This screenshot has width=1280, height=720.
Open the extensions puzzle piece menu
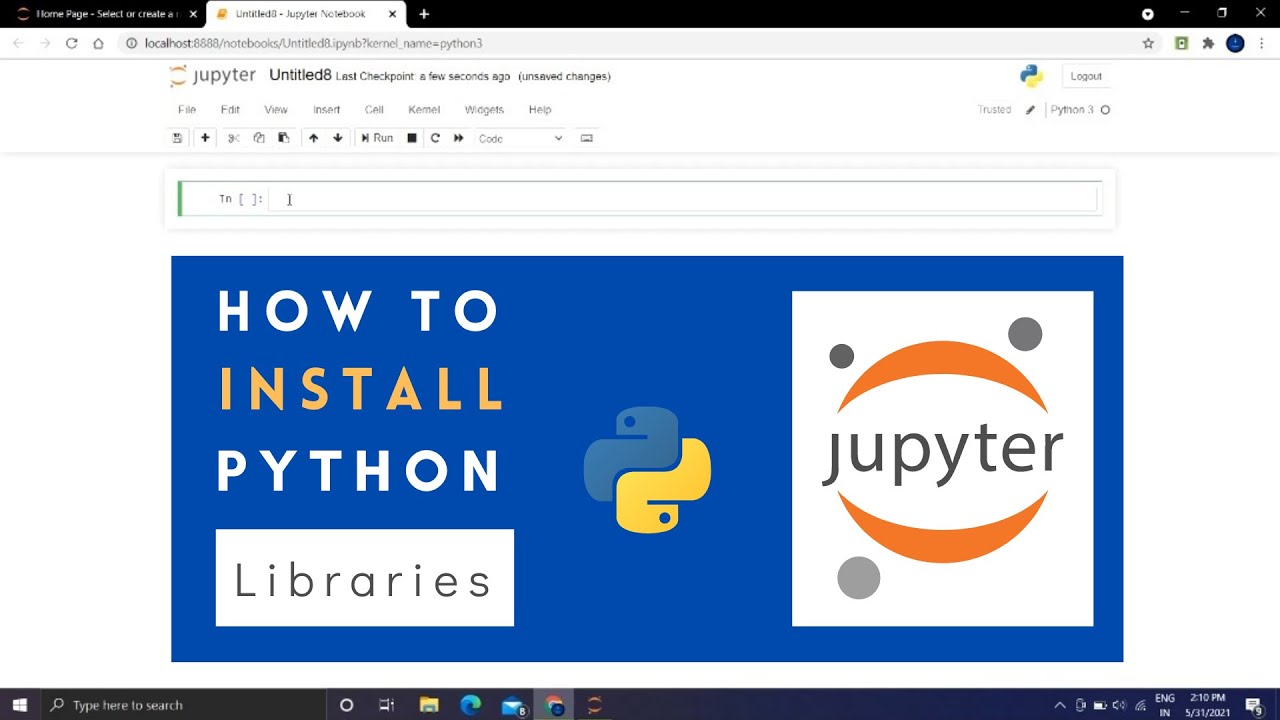[1208, 43]
